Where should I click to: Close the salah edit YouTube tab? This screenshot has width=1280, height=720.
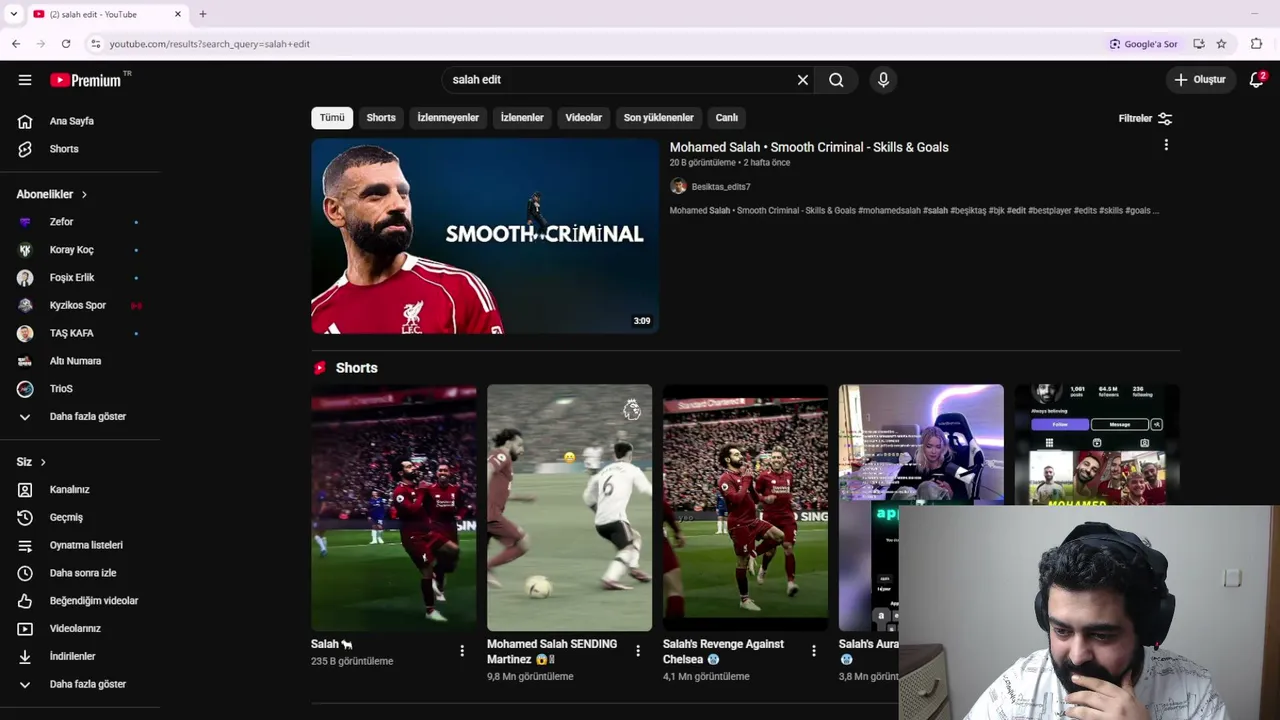click(178, 14)
